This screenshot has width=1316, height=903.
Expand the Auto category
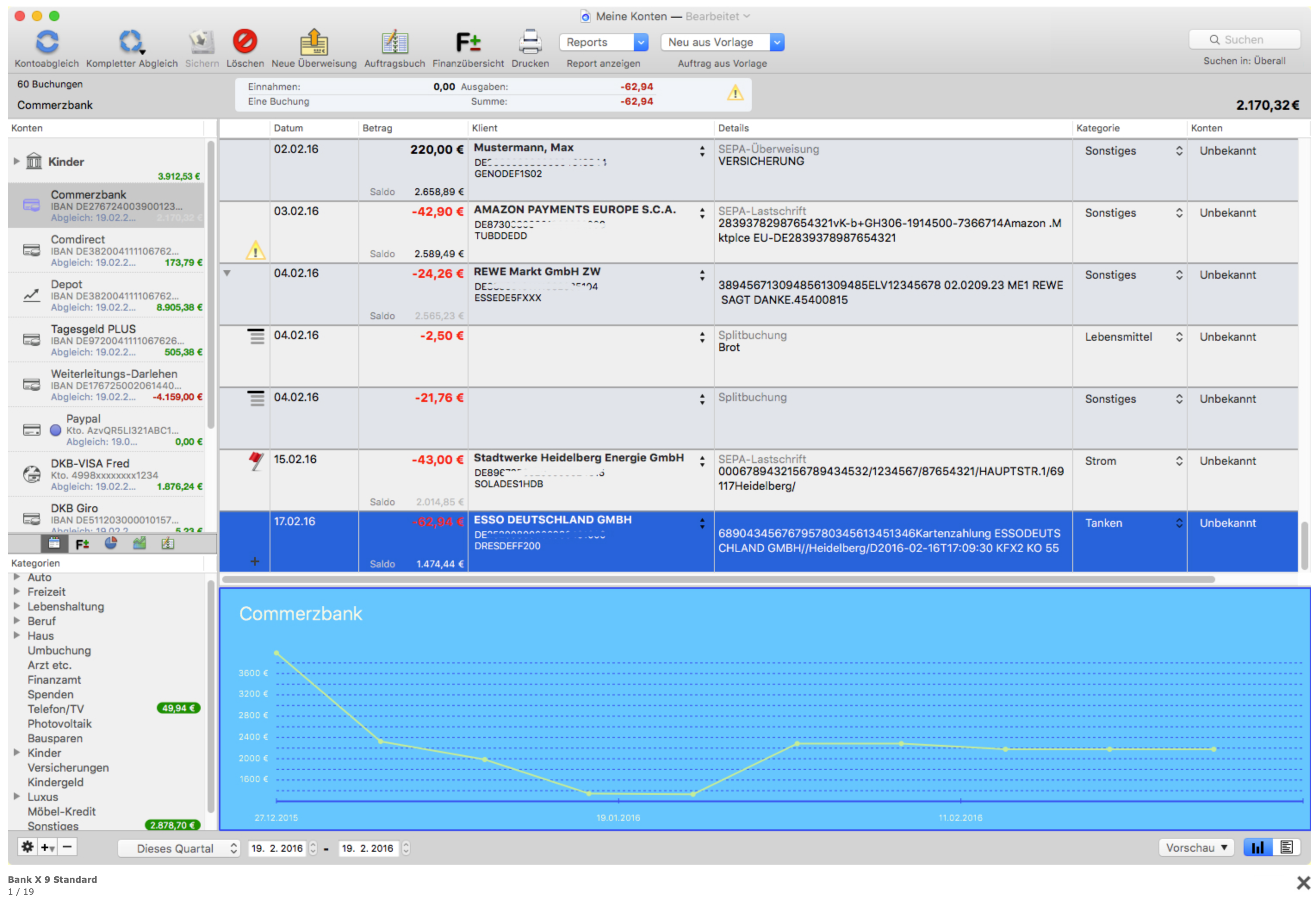coord(16,577)
